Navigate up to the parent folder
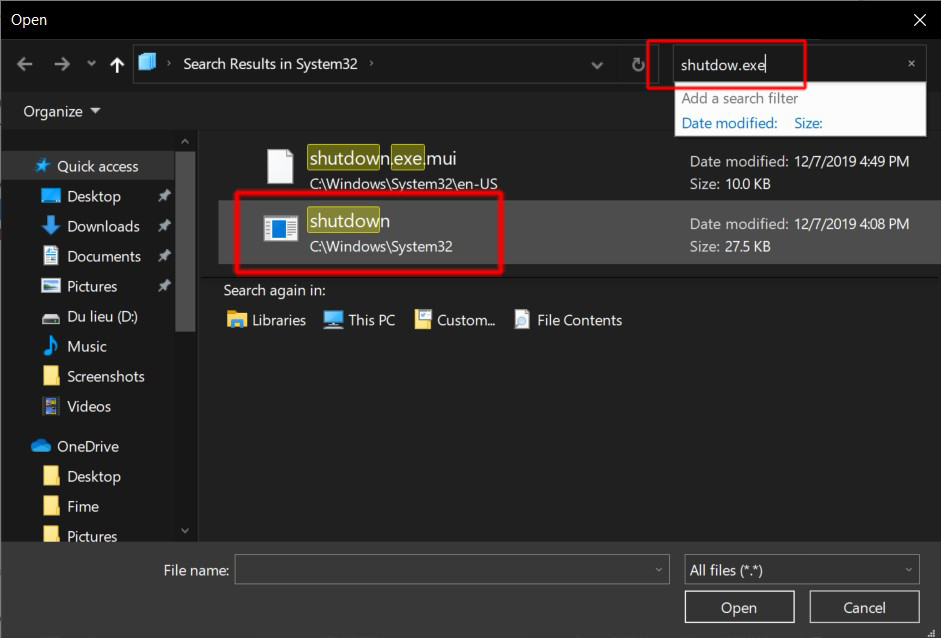 (x=116, y=64)
